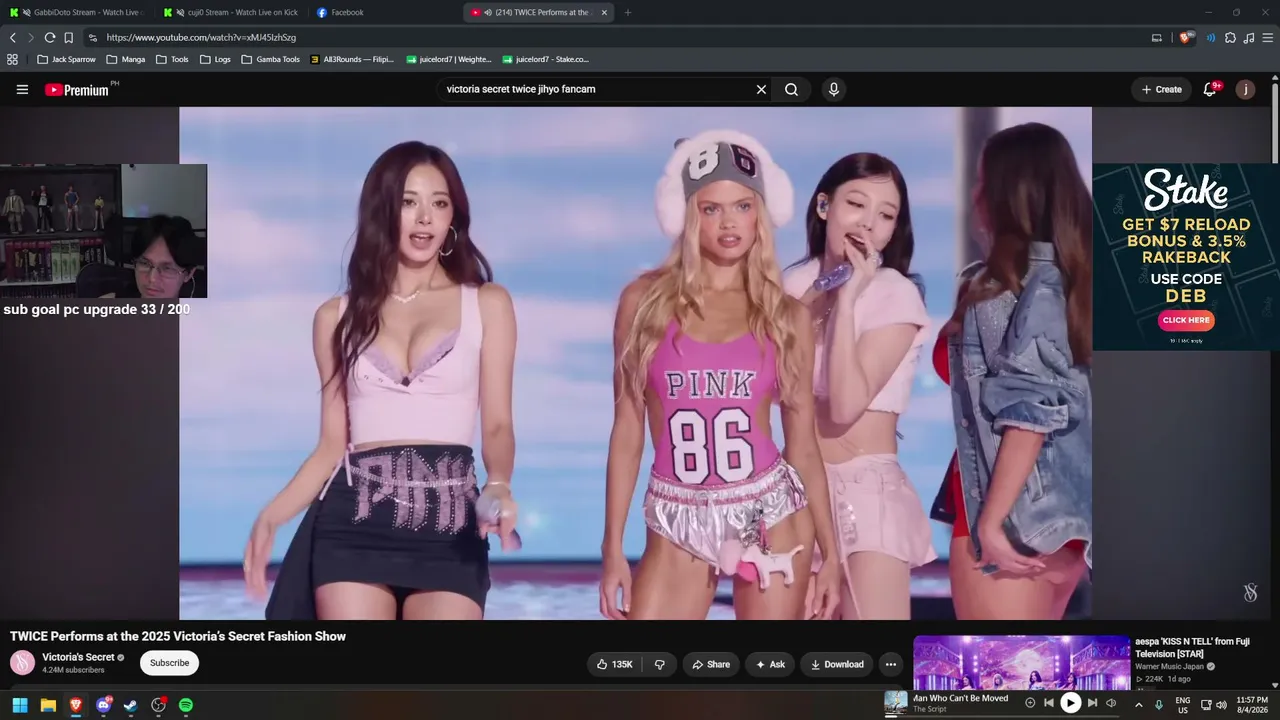Share the TWICE video
This screenshot has width=1280, height=720.
coord(711,664)
